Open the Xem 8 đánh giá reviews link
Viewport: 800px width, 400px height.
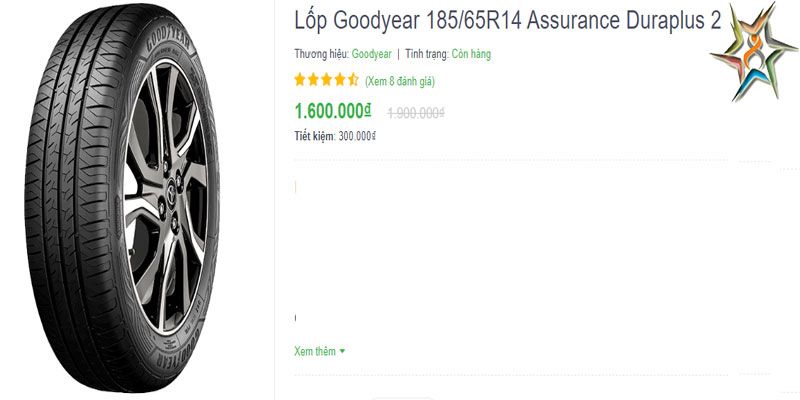point(400,81)
